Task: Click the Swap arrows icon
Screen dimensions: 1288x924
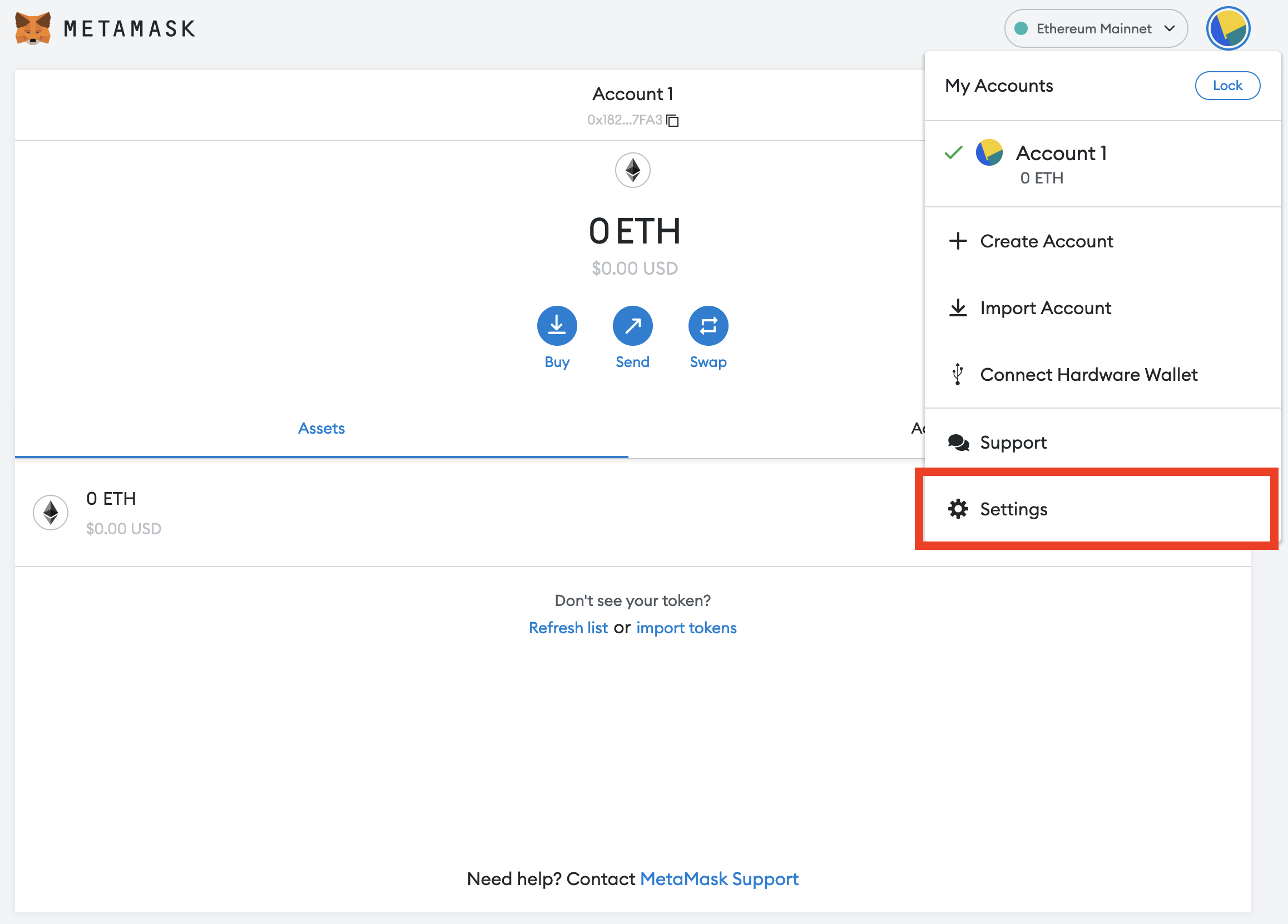Action: (708, 326)
